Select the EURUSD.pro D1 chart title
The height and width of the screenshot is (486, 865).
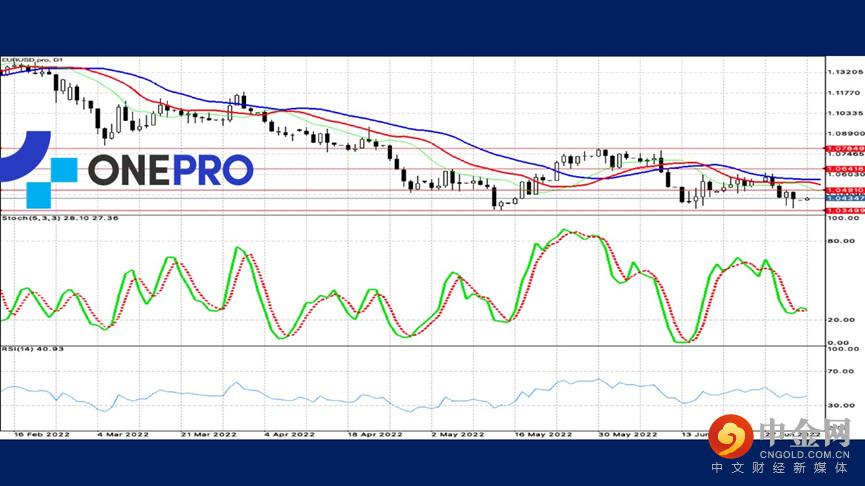click(32, 61)
